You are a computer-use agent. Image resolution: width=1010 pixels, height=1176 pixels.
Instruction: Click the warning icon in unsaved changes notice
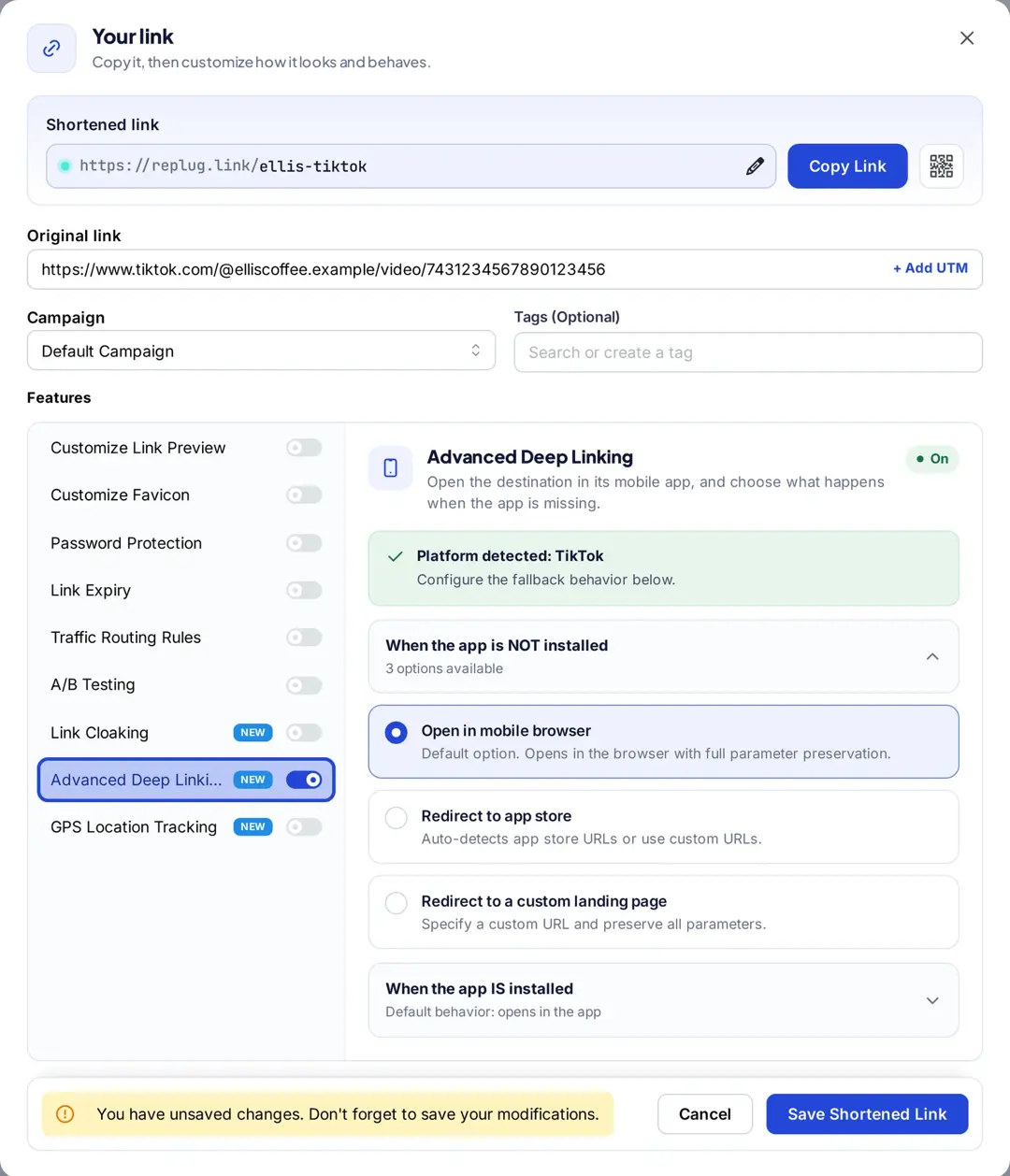pos(65,1114)
